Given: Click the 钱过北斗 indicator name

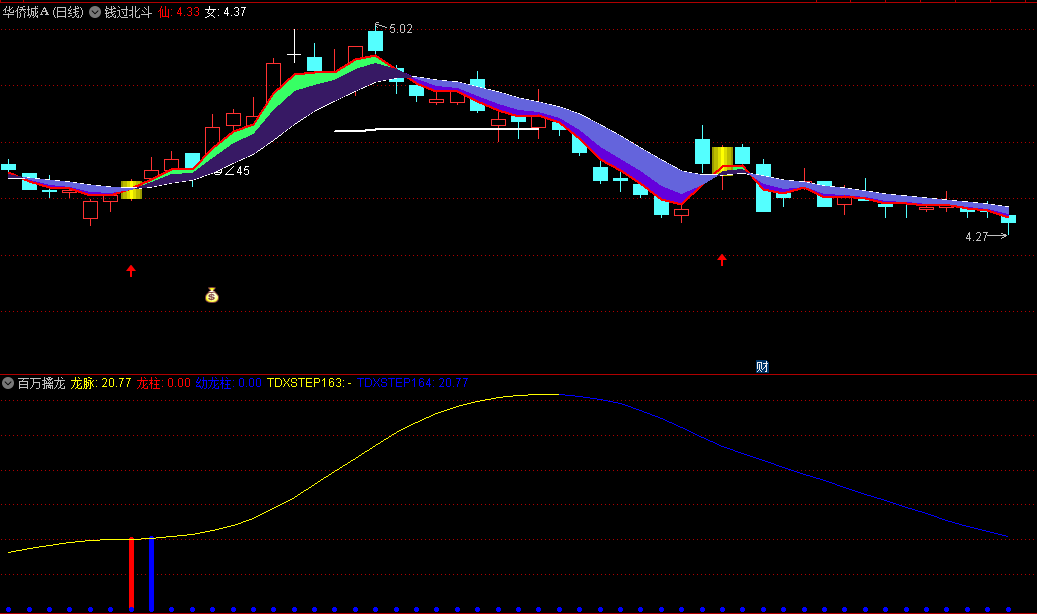Looking at the screenshot, I should click(x=128, y=12).
